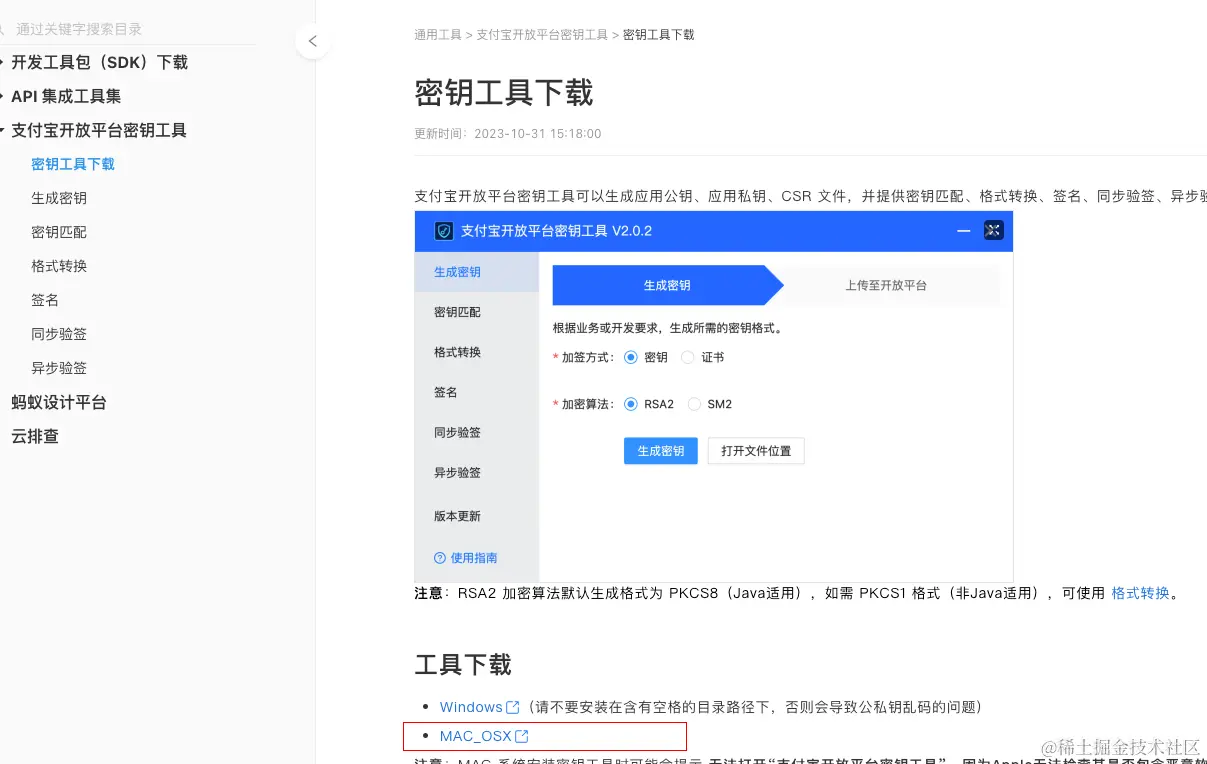This screenshot has height=764, width=1207.
Task: Open 签名 page in left sidebar
Action: (x=45, y=300)
